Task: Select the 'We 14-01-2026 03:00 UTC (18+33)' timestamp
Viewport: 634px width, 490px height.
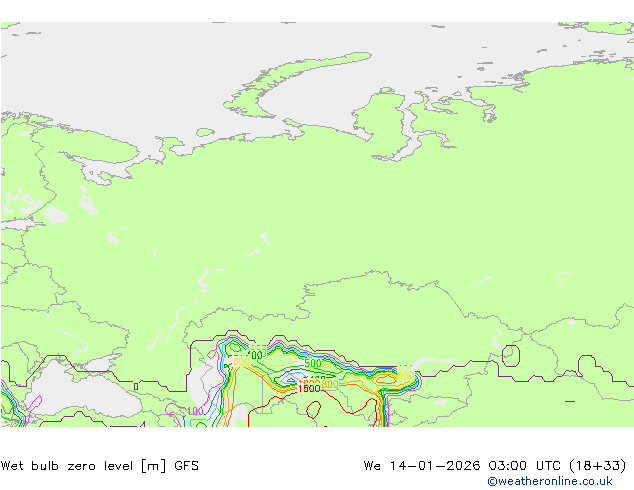Action: 495,466
